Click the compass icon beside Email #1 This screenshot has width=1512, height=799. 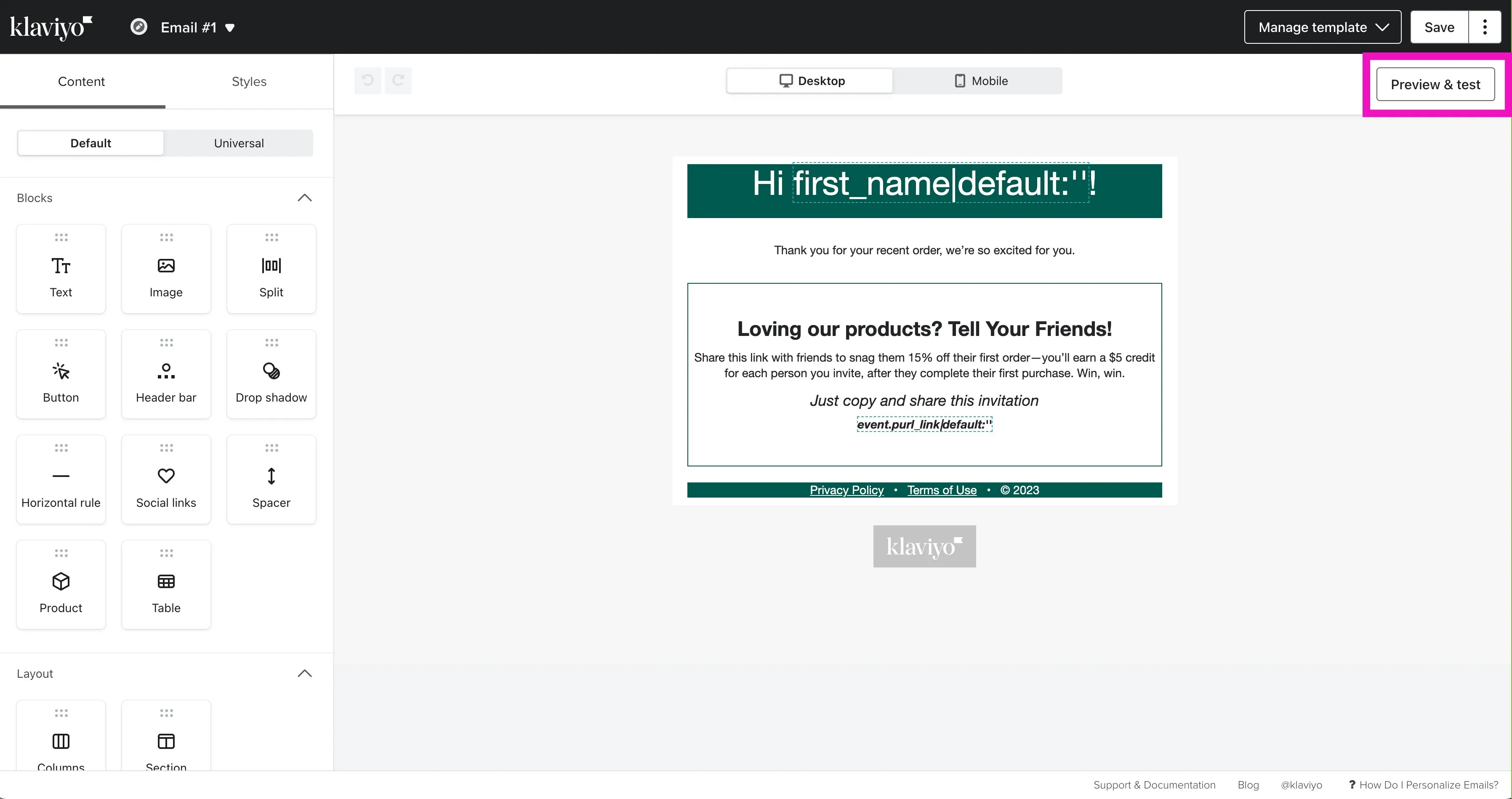point(138,27)
